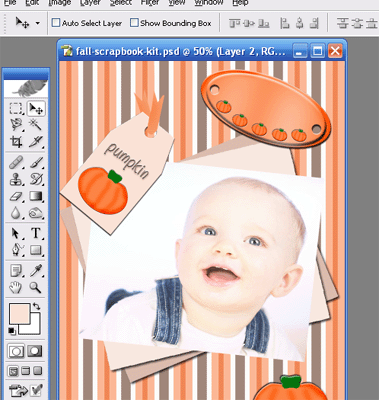
Task: Enable the Auto Select Layer checkbox
Action: pyautogui.click(x=56, y=23)
